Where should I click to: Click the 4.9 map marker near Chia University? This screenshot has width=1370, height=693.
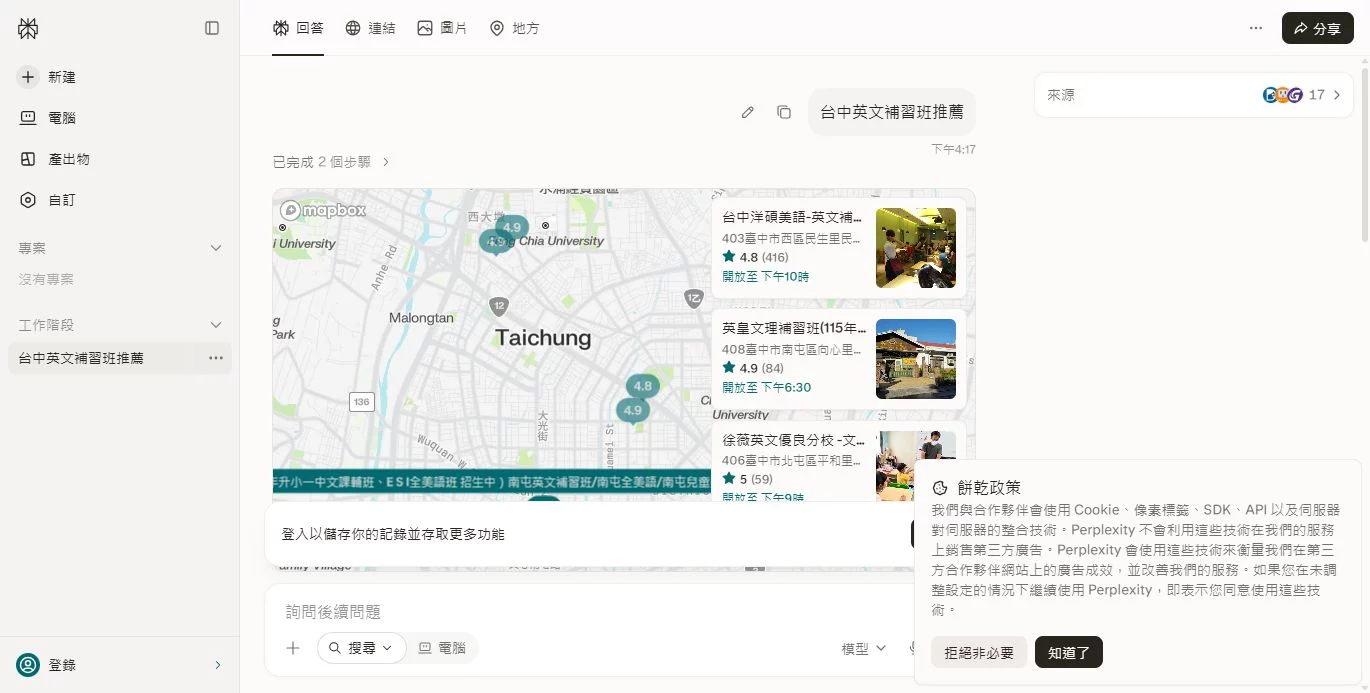pos(512,227)
